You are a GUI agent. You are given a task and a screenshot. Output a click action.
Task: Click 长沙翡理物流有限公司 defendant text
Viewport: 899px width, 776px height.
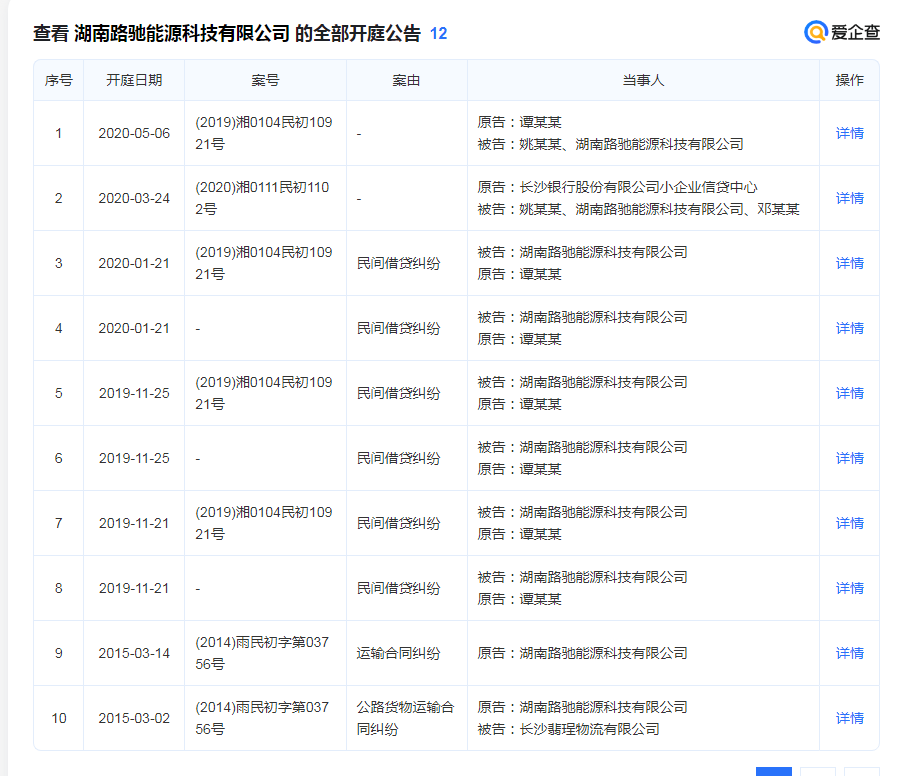coord(589,729)
